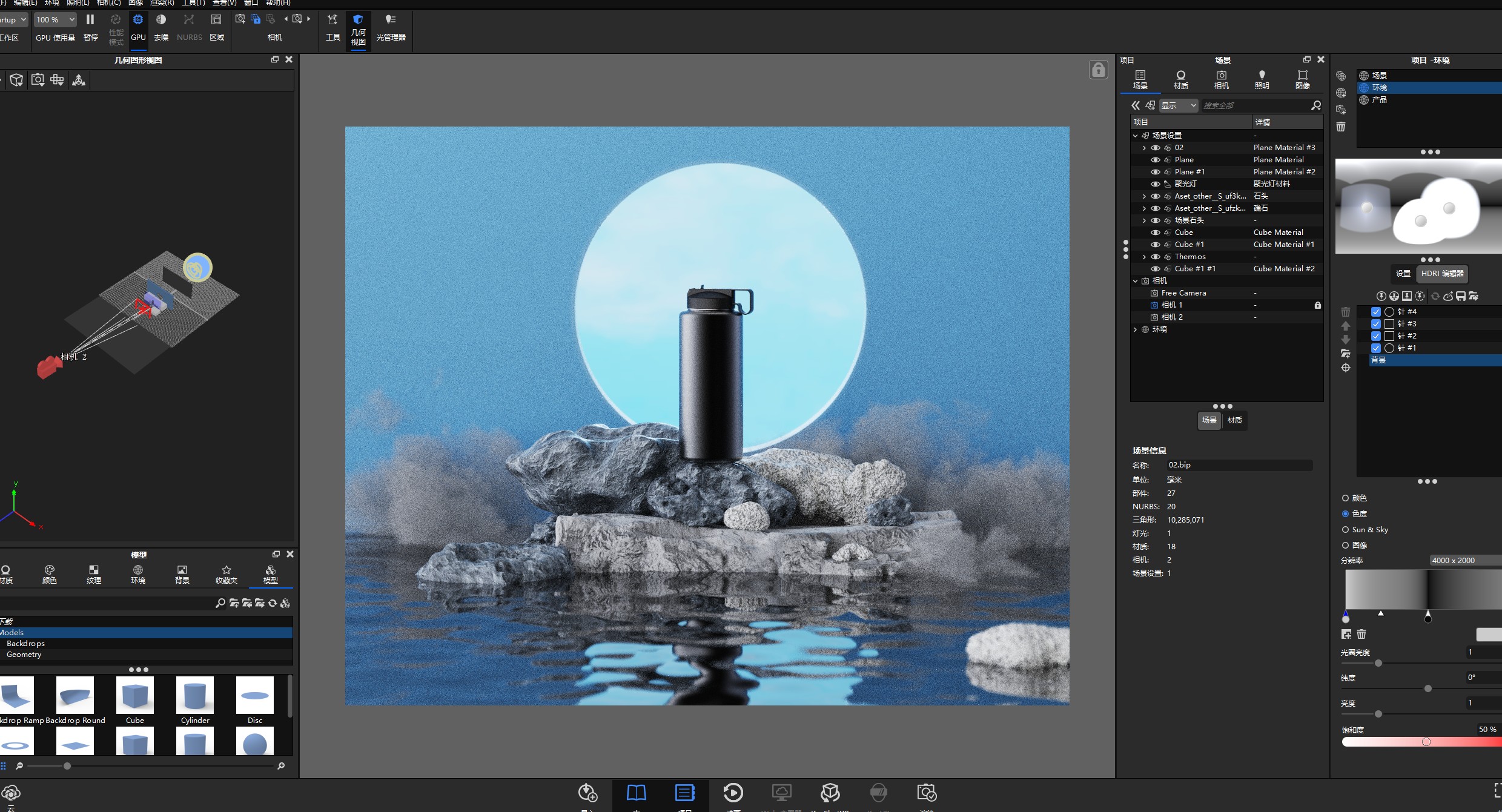
Task: Open the camera selector in geometry view
Action: coord(38,80)
